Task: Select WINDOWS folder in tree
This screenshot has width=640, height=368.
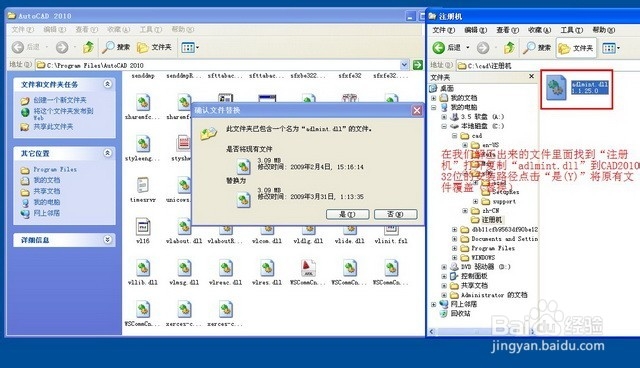Action: pyautogui.click(x=483, y=258)
